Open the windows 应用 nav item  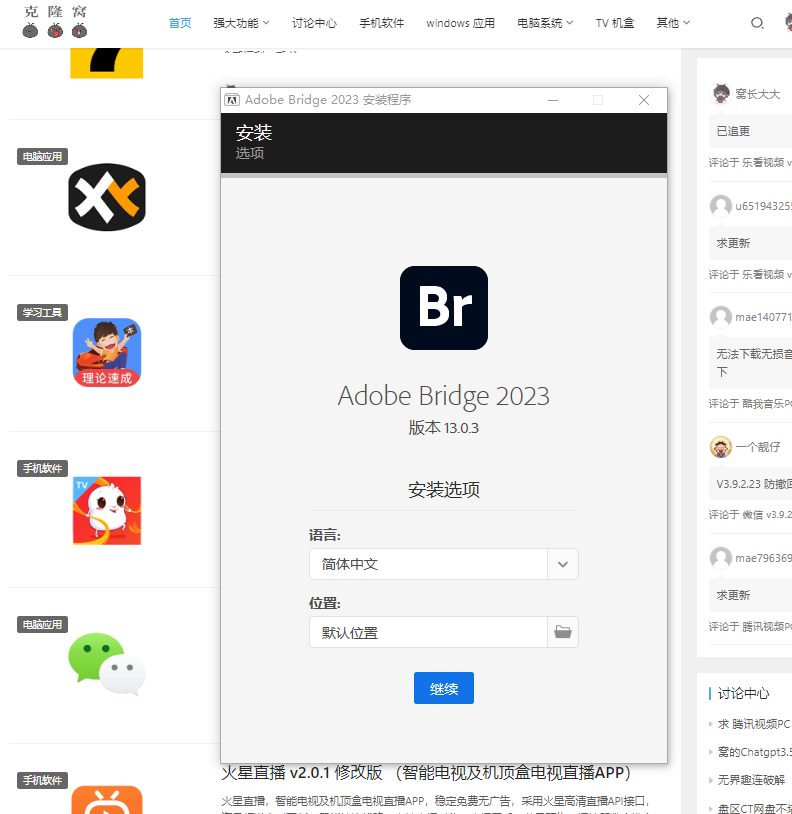460,23
